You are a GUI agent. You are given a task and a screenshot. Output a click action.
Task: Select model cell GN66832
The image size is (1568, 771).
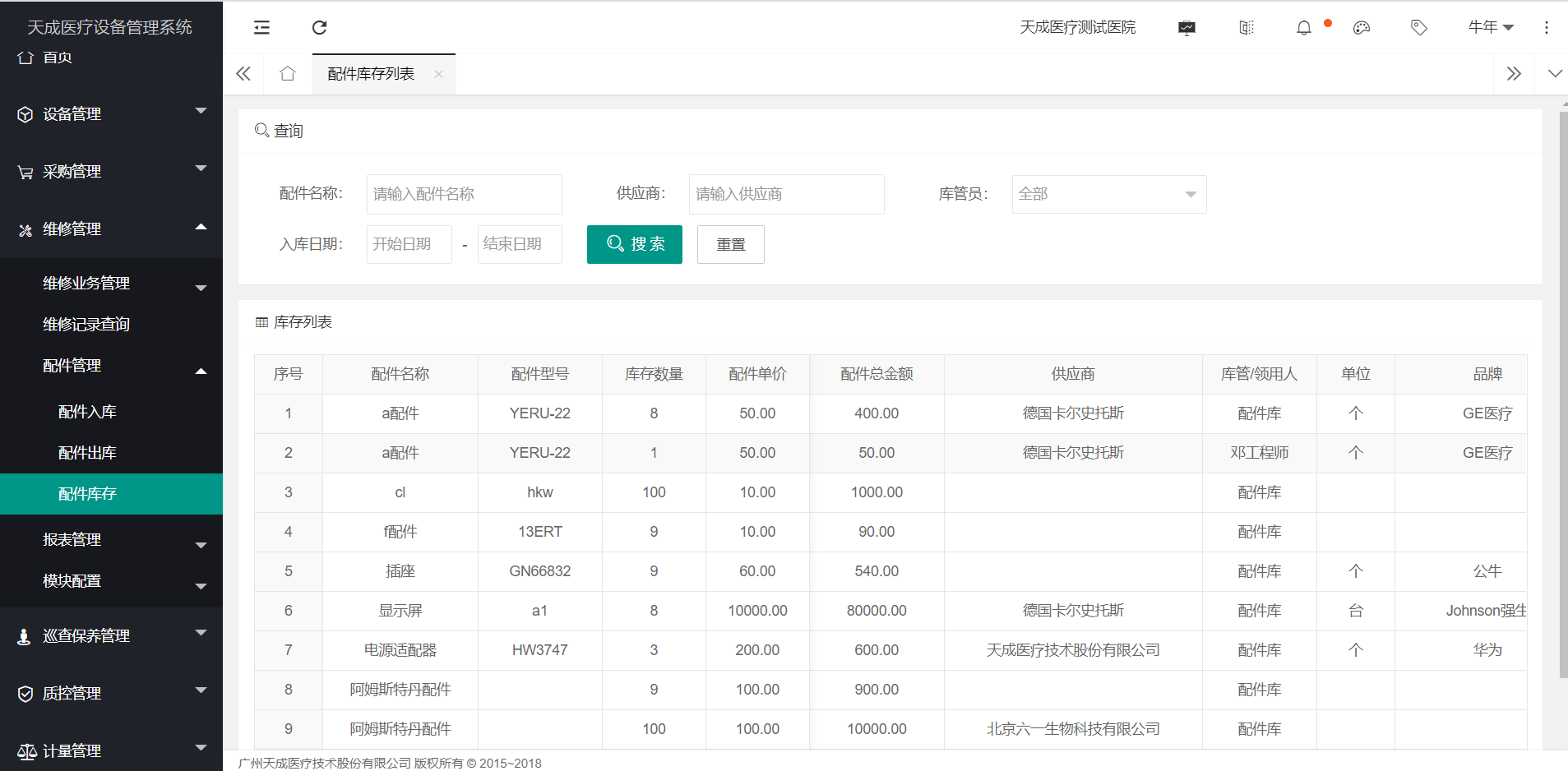[540, 571]
